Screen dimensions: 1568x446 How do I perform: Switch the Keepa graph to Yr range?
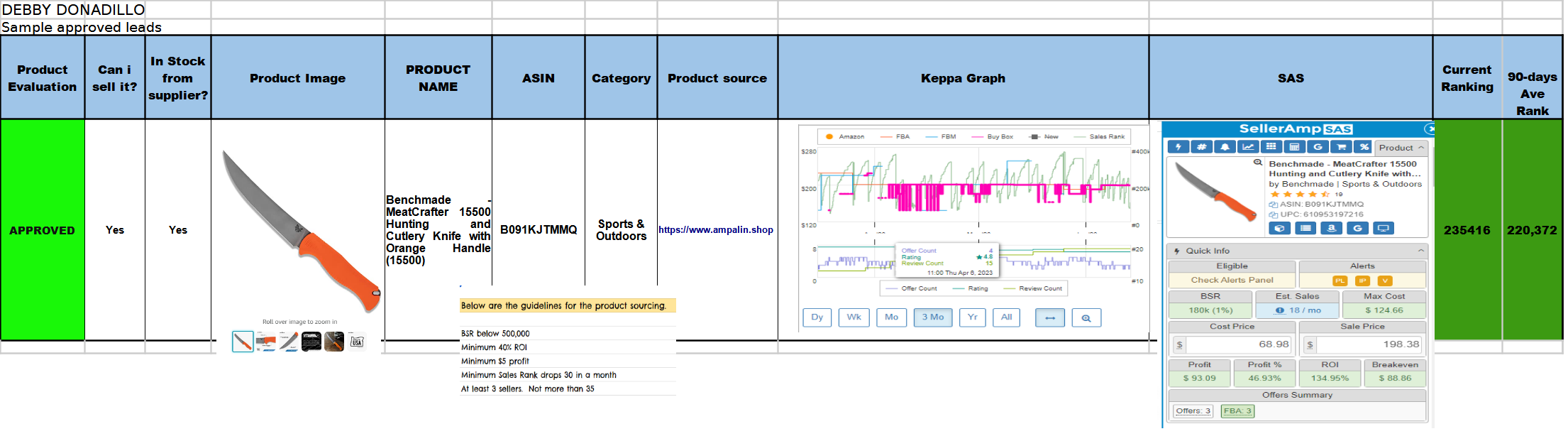click(x=972, y=317)
